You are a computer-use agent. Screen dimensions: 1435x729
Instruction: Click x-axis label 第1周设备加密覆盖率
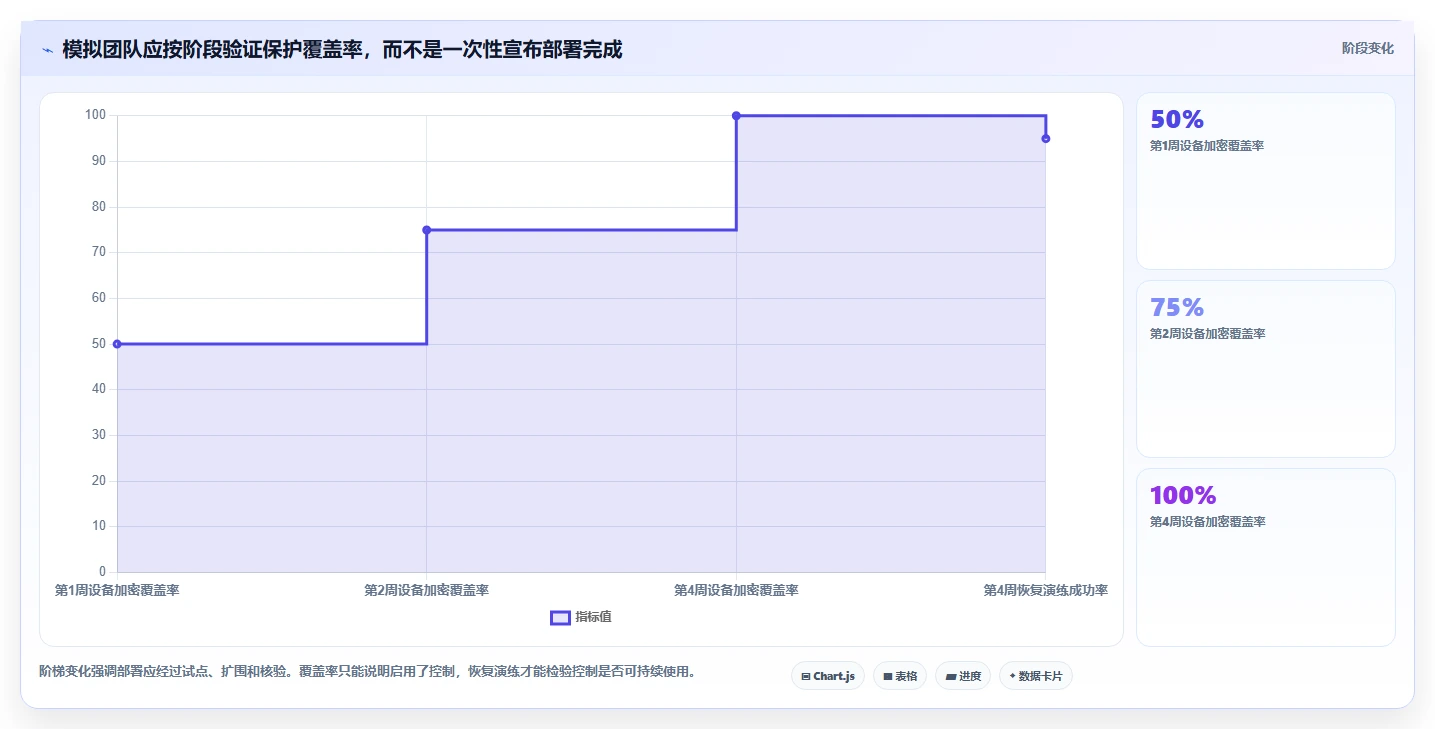pyautogui.click(x=117, y=590)
